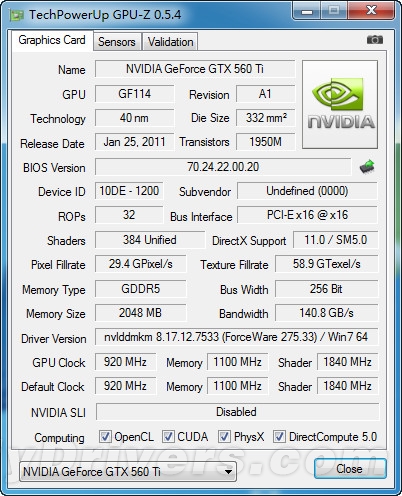Click the GPU-Z title bar app icon

point(16,15)
